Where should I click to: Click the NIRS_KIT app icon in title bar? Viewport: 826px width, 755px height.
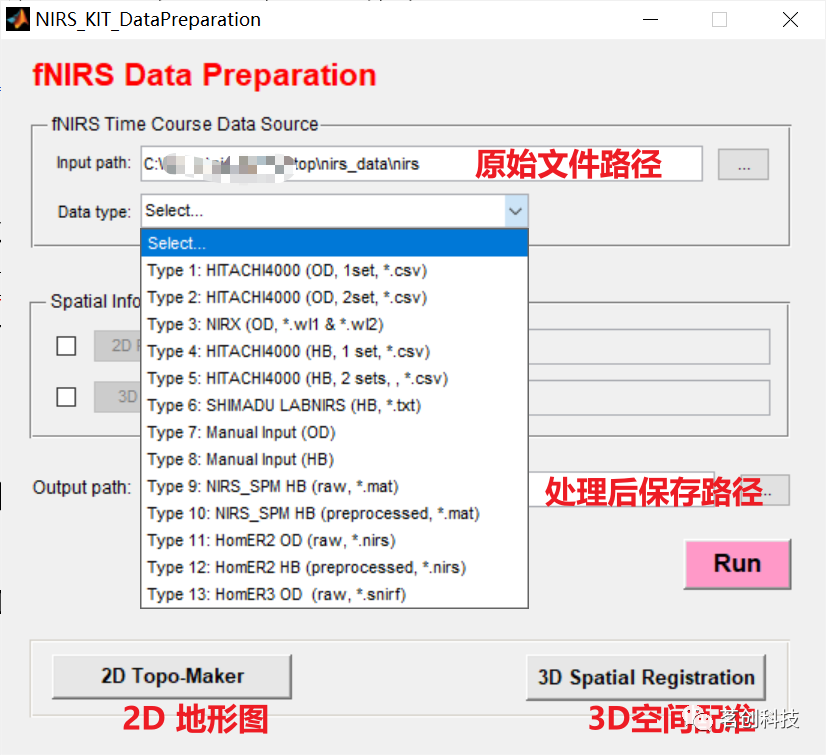[17, 19]
